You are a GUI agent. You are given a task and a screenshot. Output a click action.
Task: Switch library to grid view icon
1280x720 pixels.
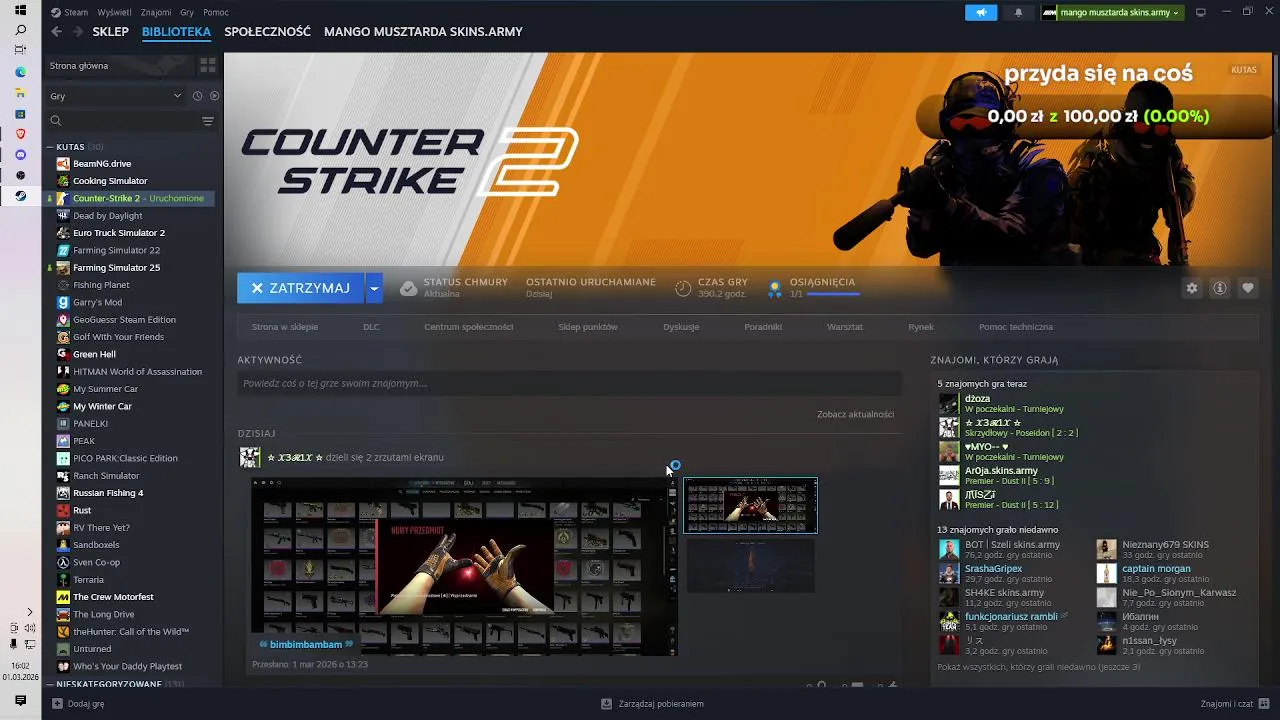pos(208,65)
